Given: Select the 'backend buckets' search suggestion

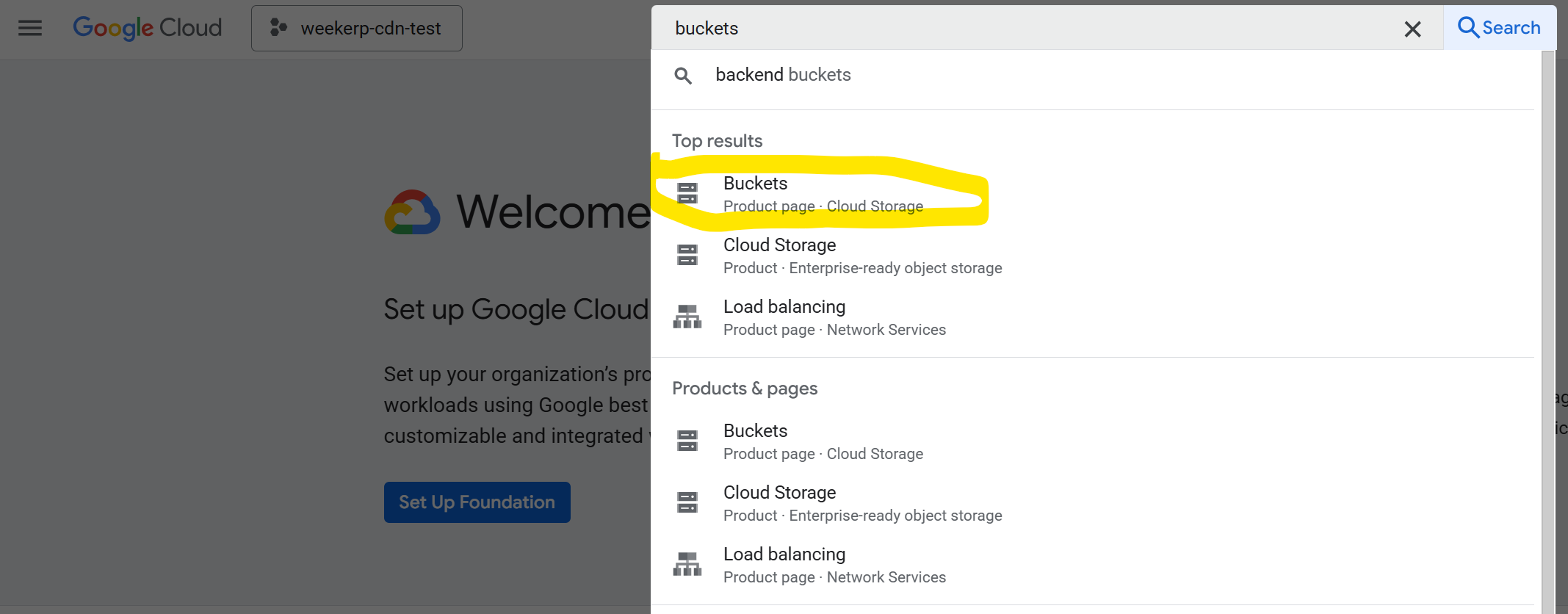Looking at the screenshot, I should click(x=783, y=75).
